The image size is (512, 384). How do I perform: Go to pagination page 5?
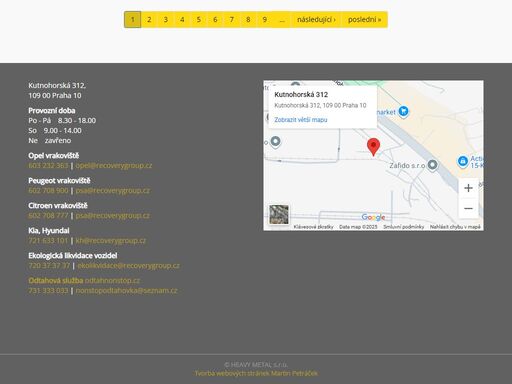click(x=199, y=20)
